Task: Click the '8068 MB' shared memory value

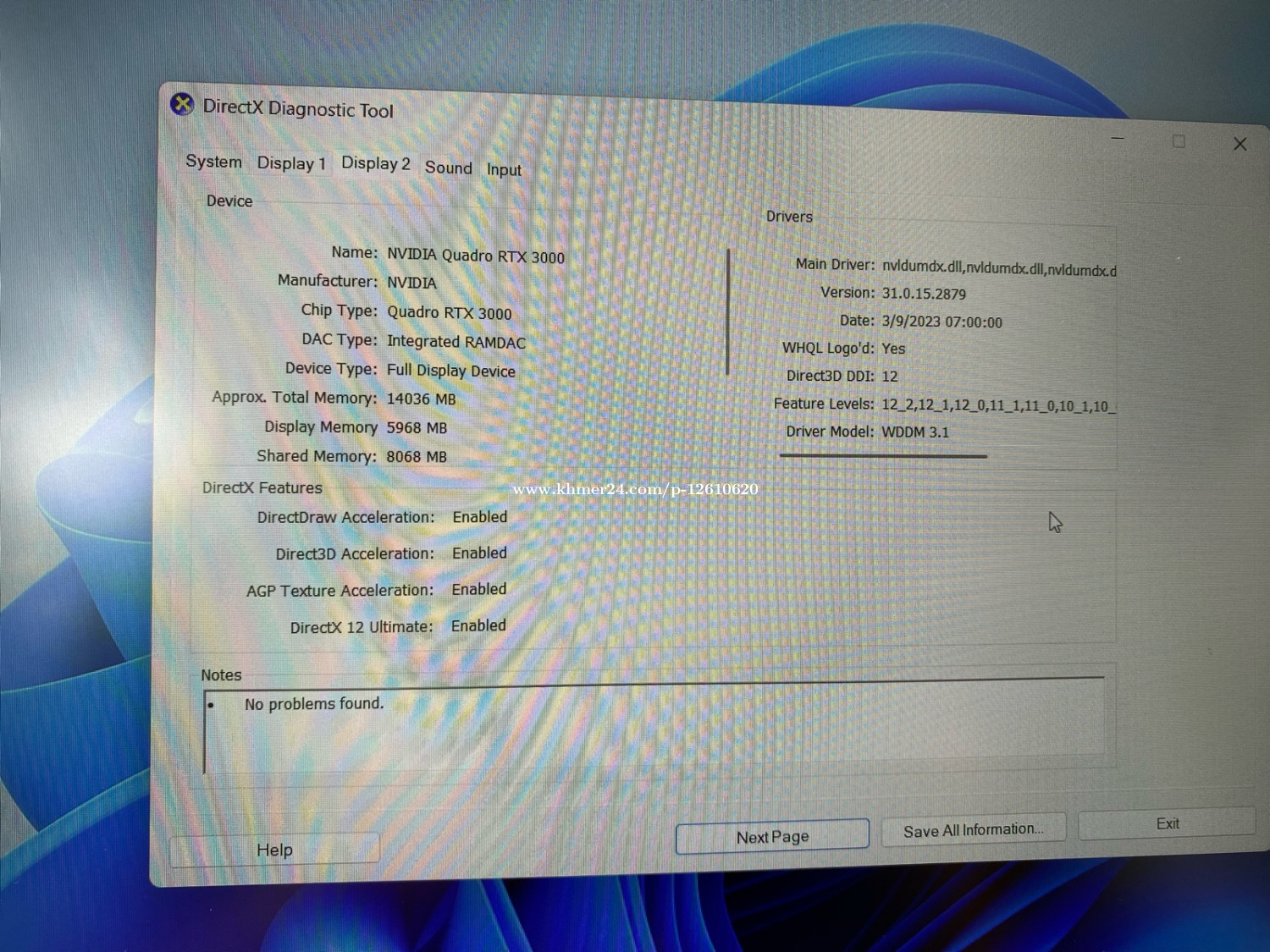Action: click(x=417, y=457)
